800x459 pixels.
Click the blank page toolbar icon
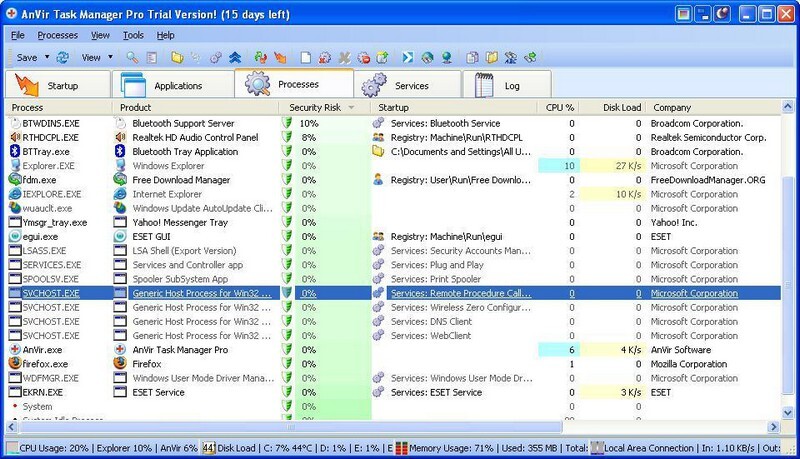[306, 58]
